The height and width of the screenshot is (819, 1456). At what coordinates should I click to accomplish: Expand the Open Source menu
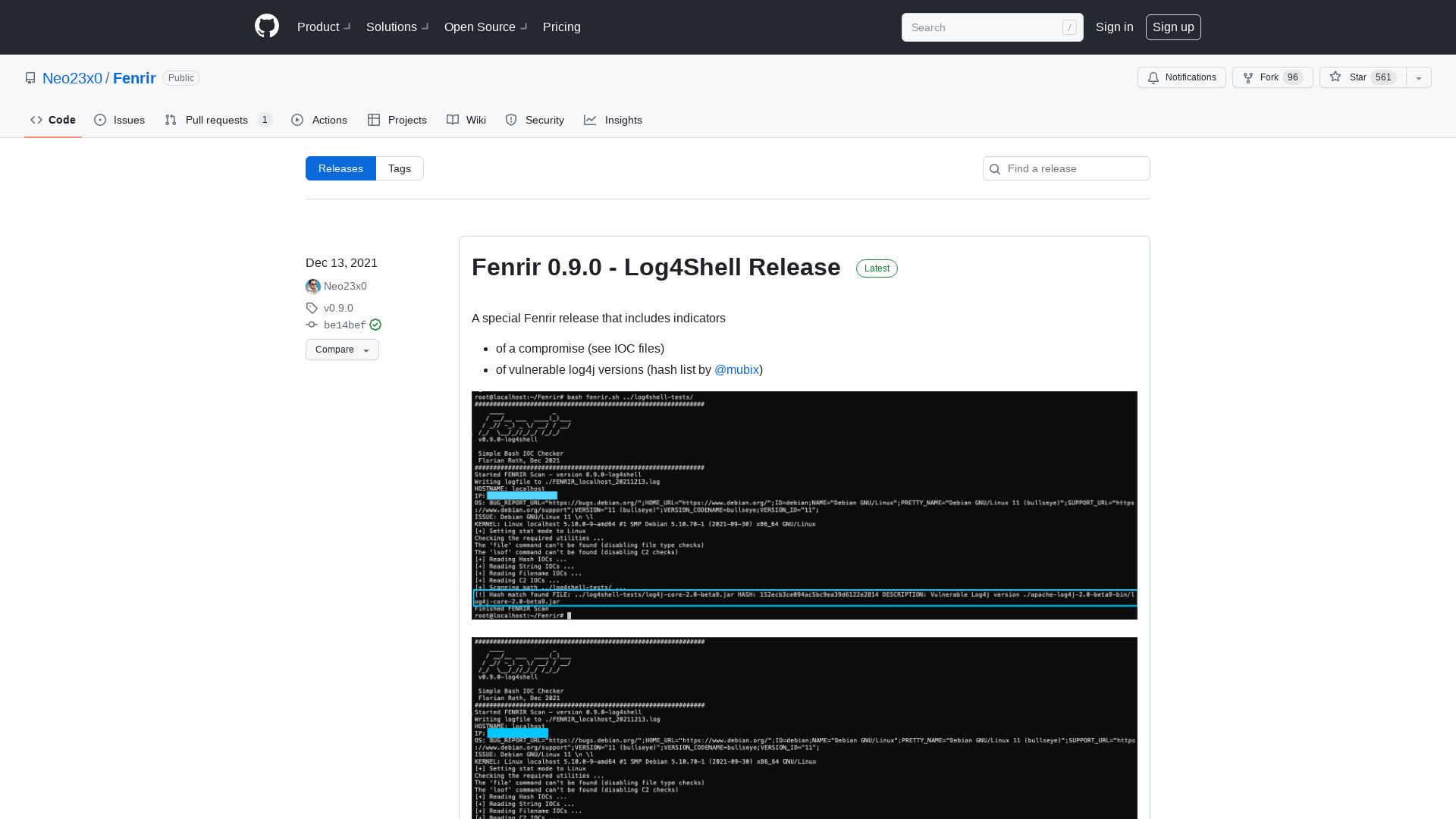pos(486,27)
